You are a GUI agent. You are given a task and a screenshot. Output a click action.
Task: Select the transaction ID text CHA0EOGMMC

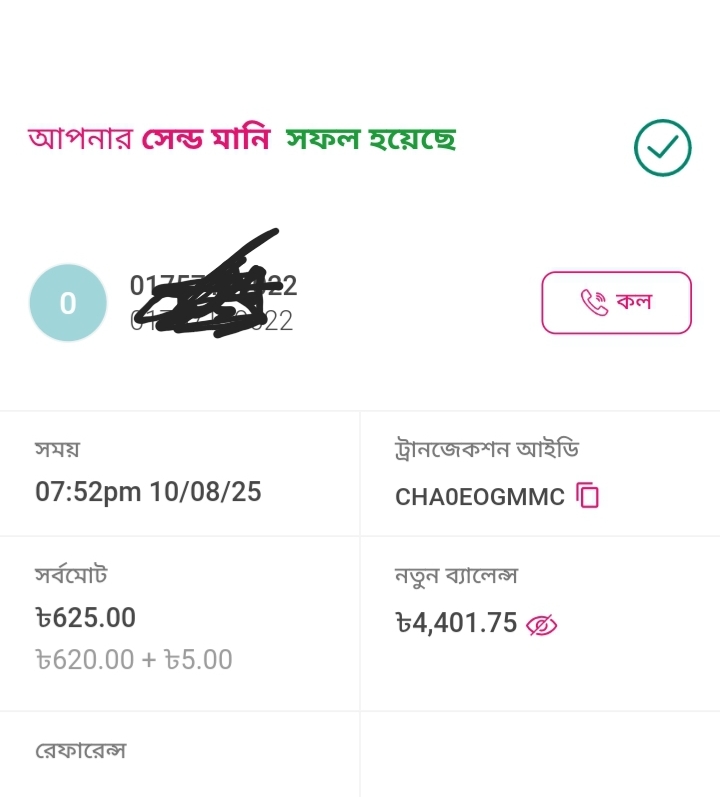pos(479,496)
